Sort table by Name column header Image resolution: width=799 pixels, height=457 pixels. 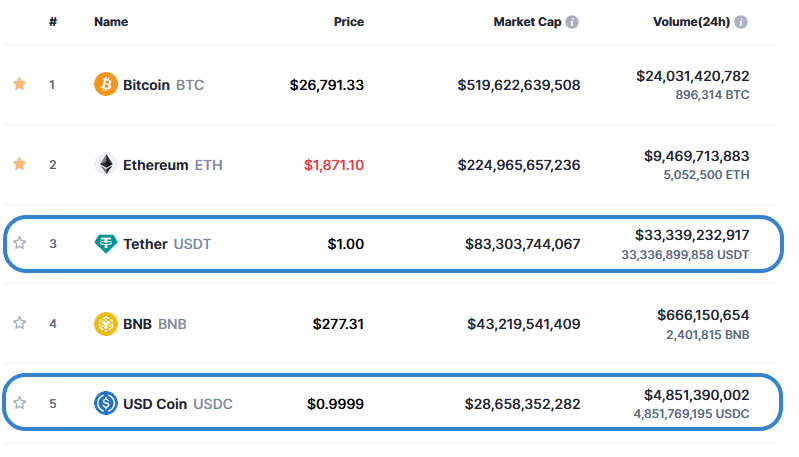112,22
